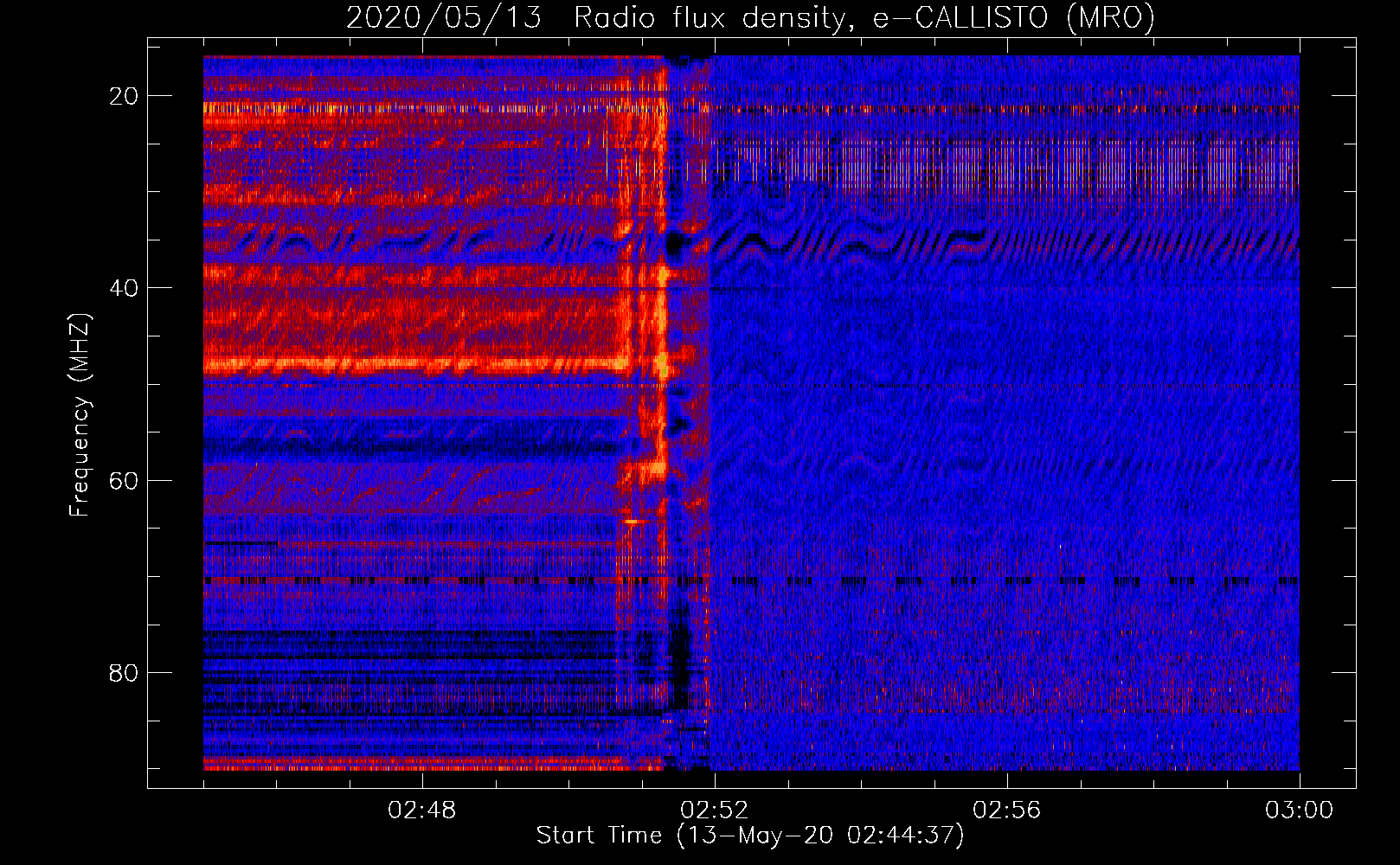Click the '60' frequency tick label
Image resolution: width=1400 pixels, height=865 pixels.
[x=124, y=480]
